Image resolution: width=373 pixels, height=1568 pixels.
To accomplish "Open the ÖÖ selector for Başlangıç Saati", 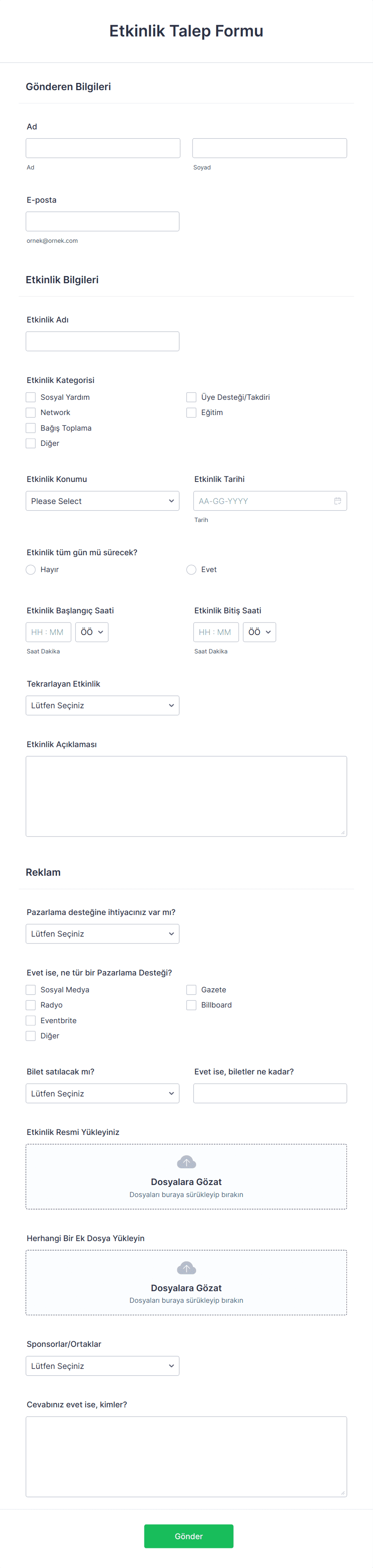I will point(92,633).
